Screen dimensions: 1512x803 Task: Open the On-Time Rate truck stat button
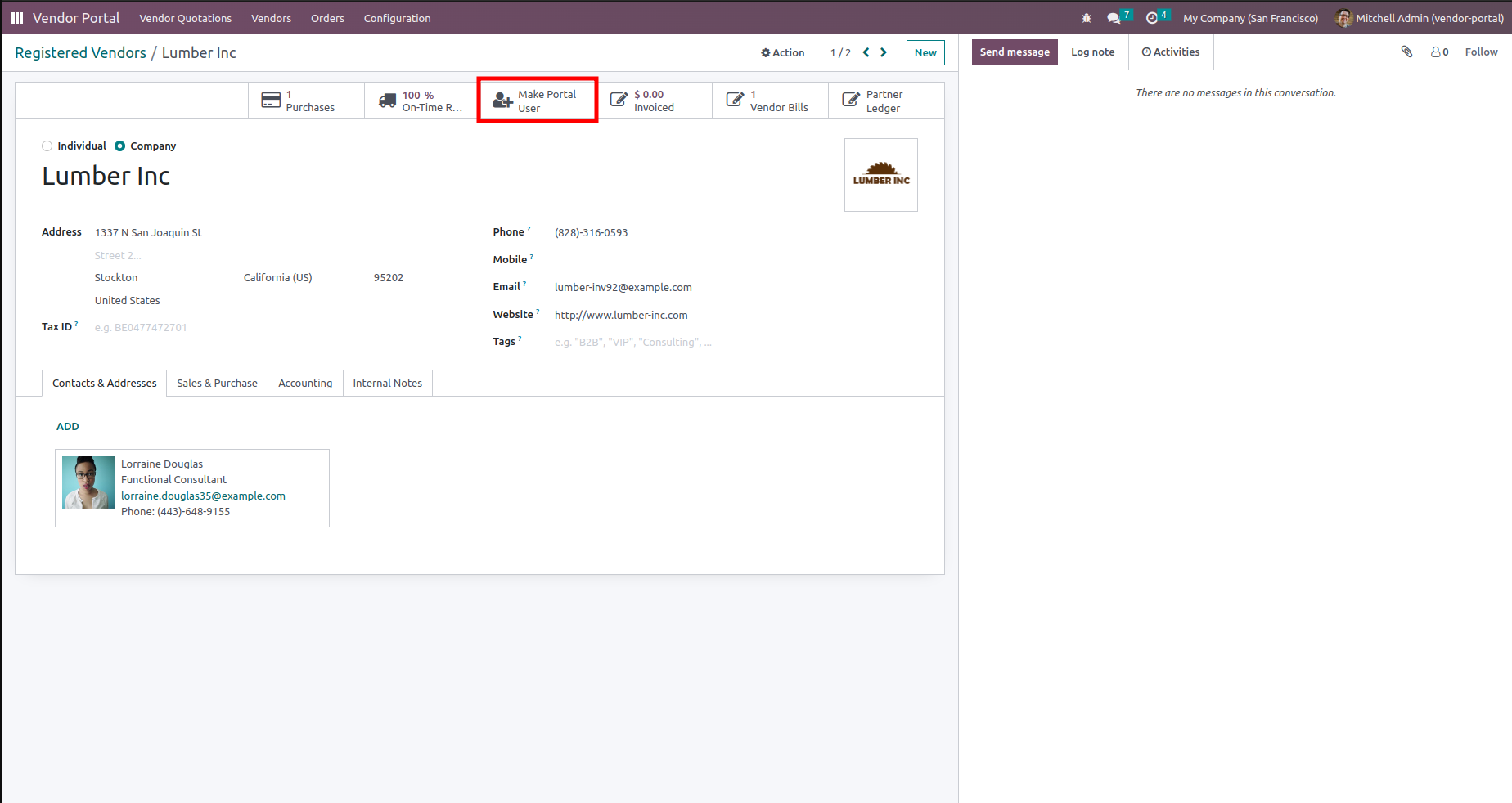[x=422, y=101]
